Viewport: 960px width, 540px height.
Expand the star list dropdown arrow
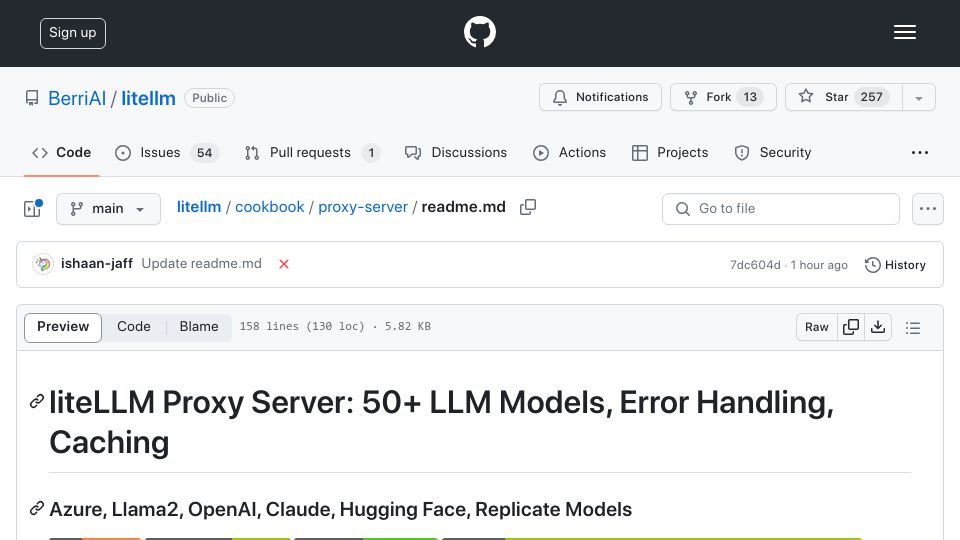(918, 98)
